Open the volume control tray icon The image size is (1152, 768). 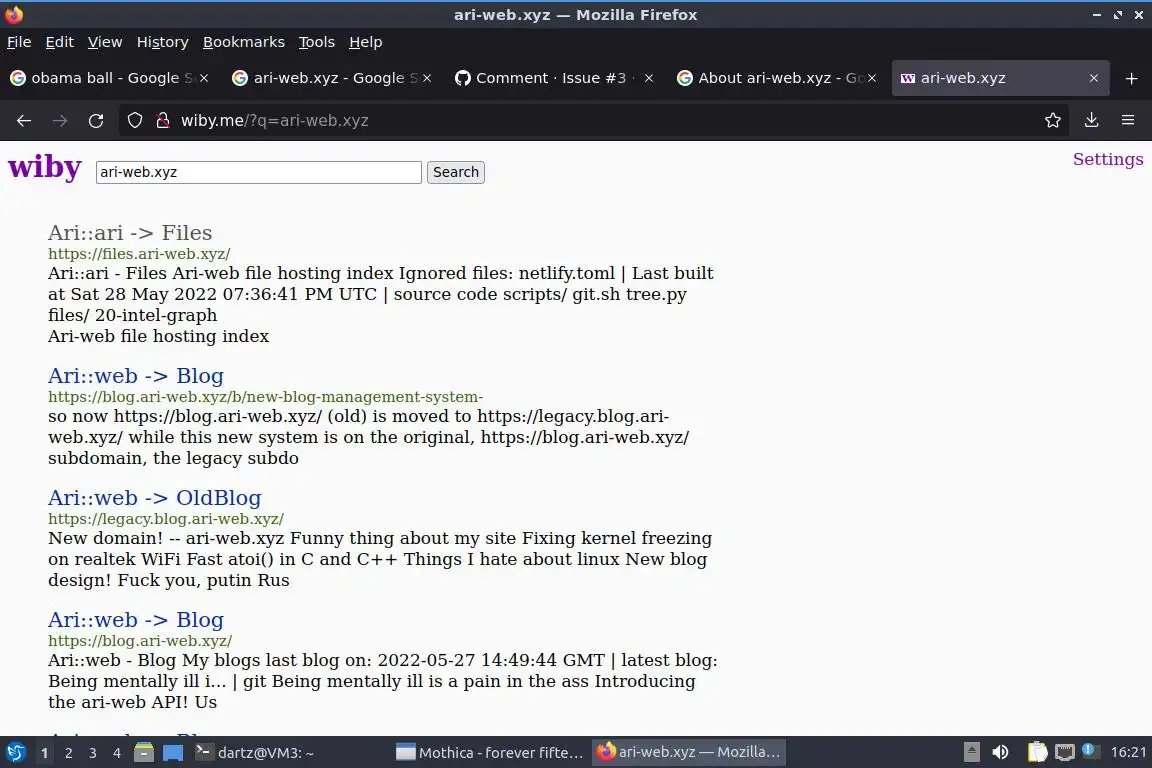(1000, 752)
